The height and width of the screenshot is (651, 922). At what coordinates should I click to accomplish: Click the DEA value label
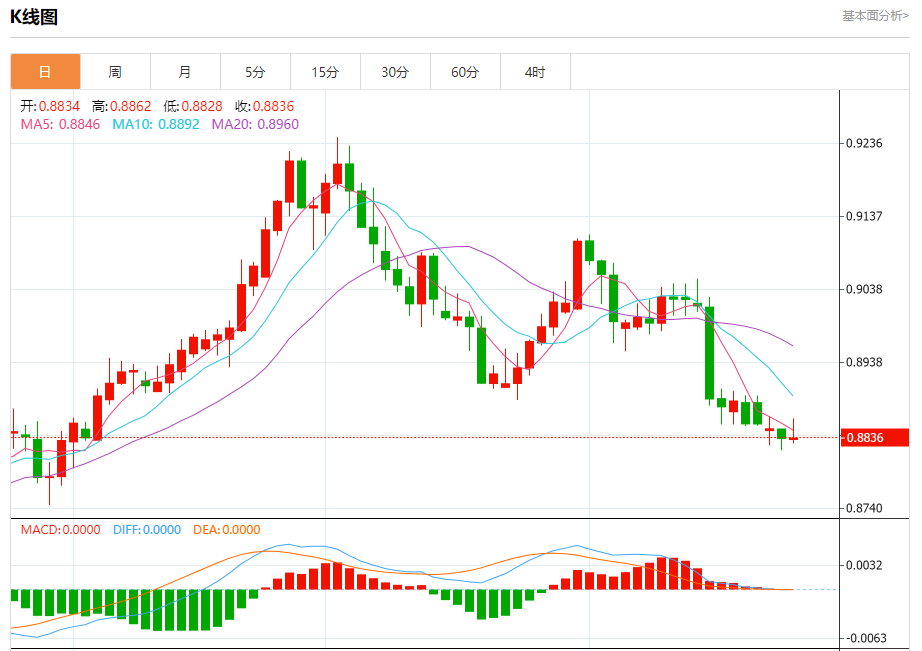click(x=225, y=530)
